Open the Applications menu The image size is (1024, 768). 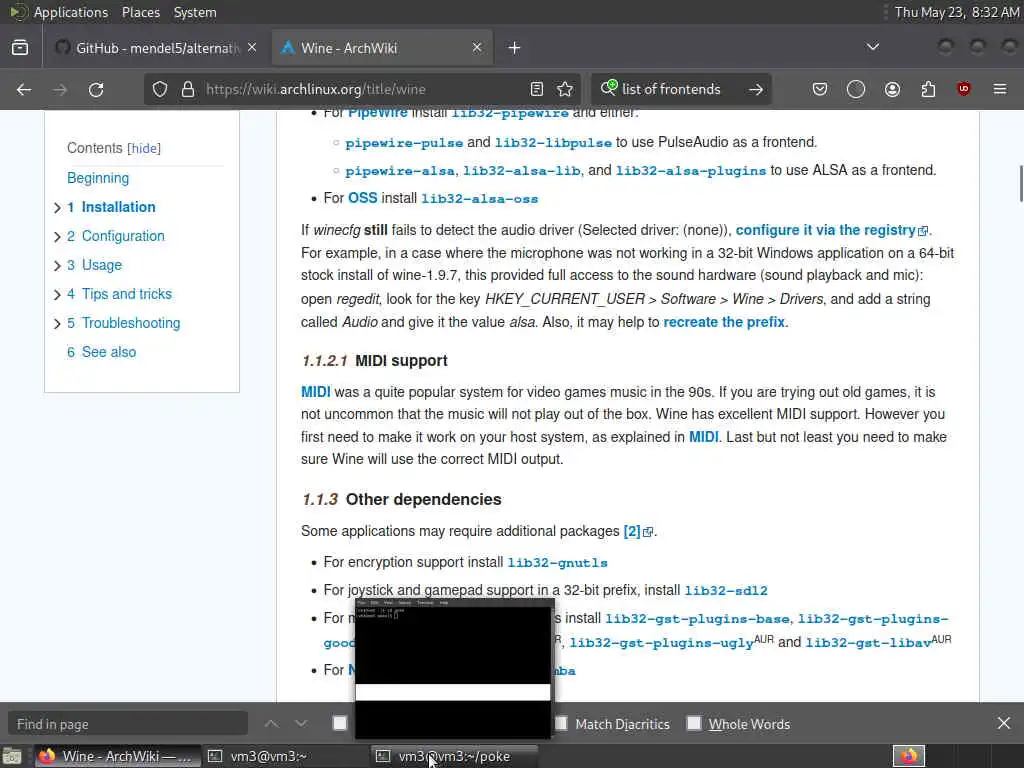coord(71,12)
